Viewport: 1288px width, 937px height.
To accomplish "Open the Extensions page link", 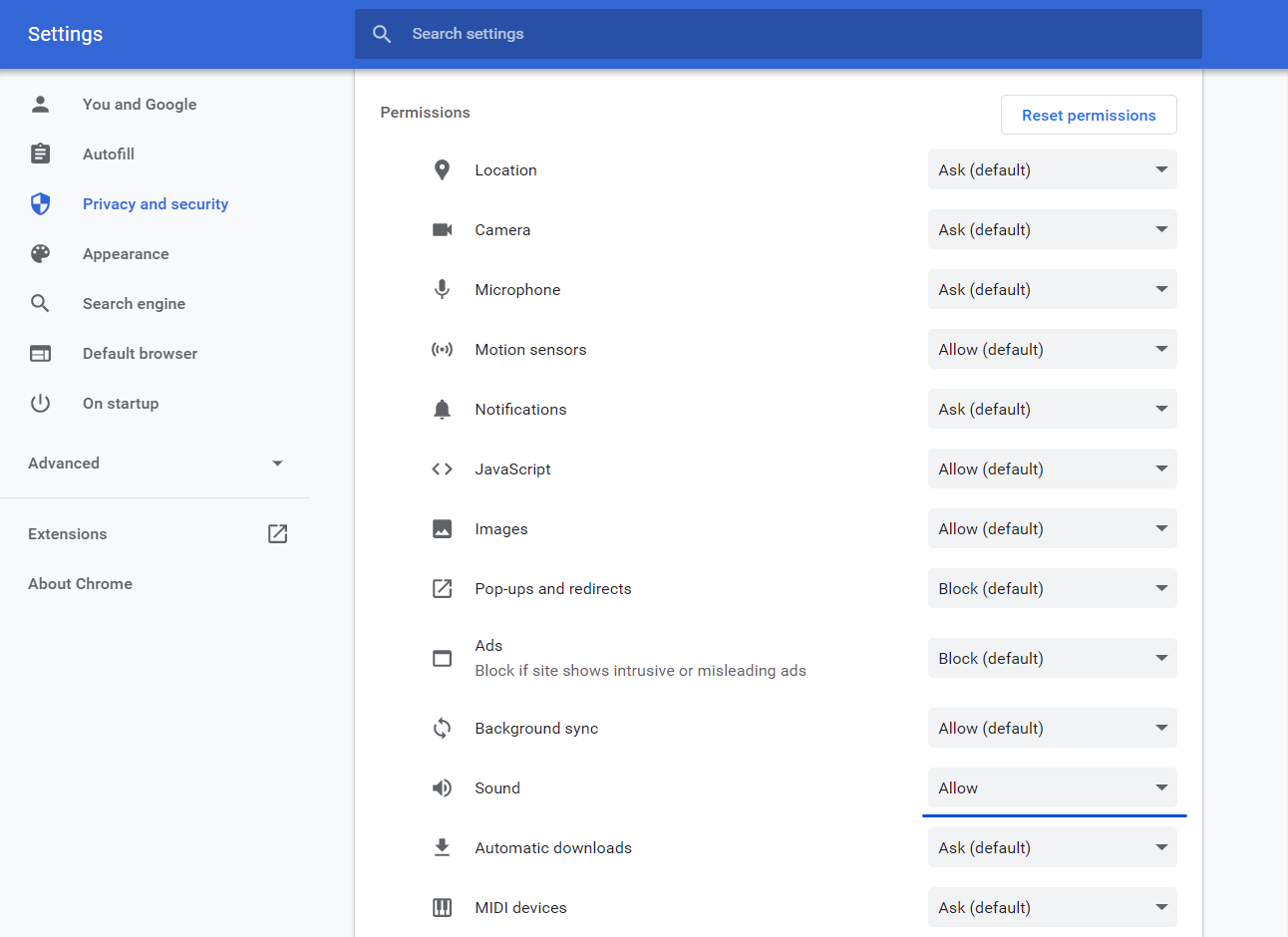I will (67, 533).
